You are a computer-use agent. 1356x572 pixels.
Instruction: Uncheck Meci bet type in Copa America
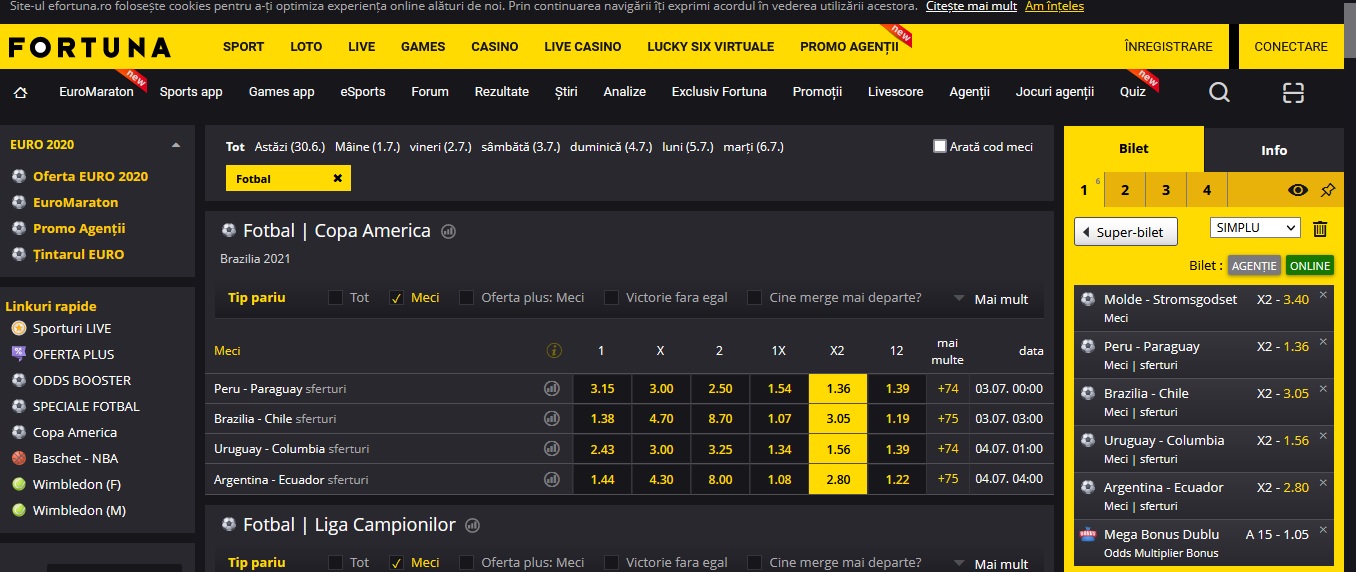396,297
